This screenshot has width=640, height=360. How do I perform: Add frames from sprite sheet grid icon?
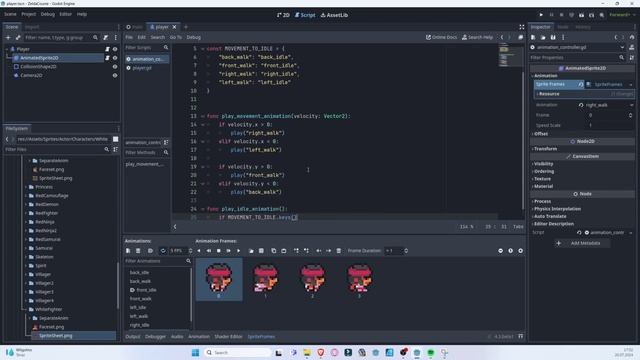[261, 251]
